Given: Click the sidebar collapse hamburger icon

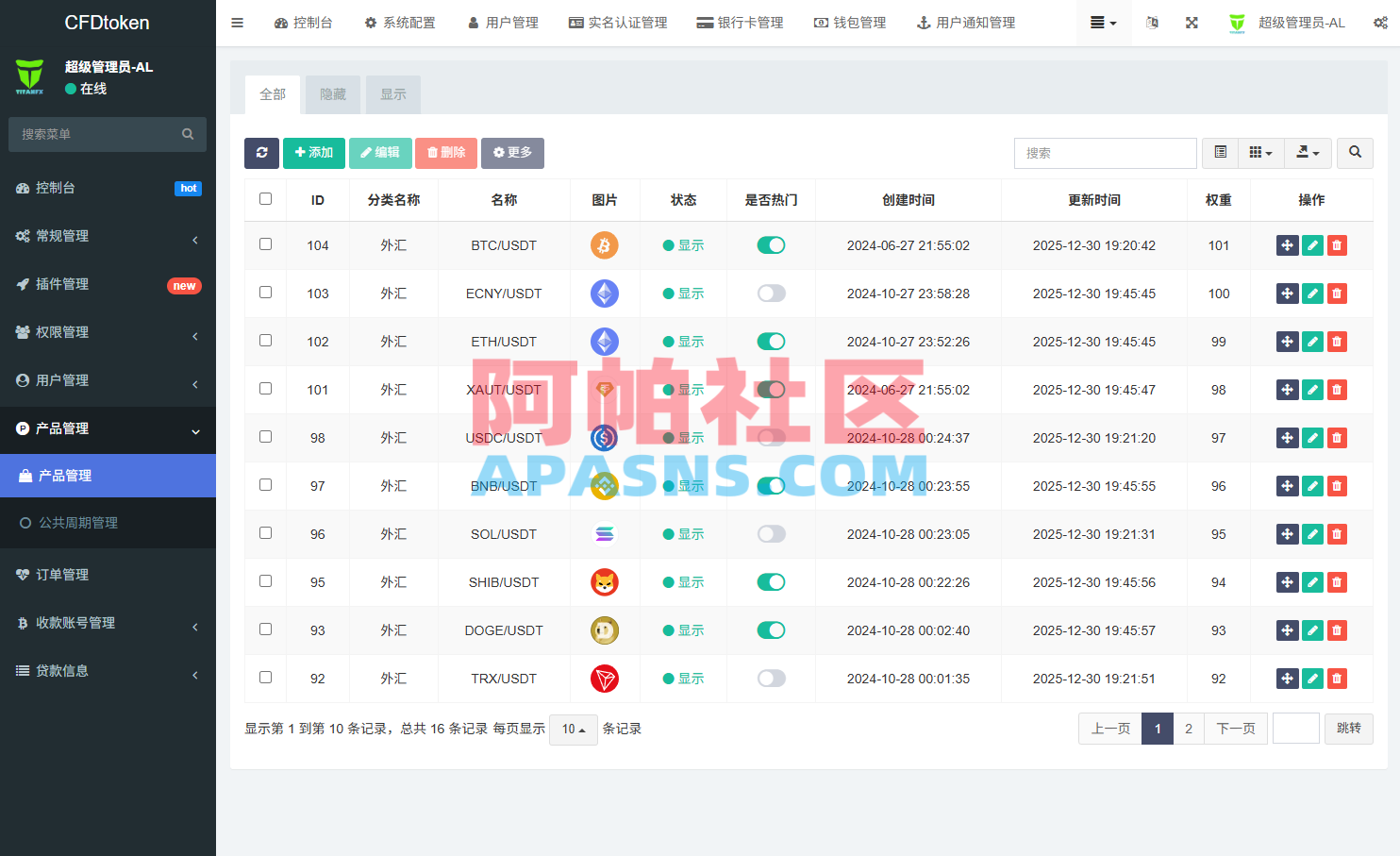Looking at the screenshot, I should click(x=238, y=23).
